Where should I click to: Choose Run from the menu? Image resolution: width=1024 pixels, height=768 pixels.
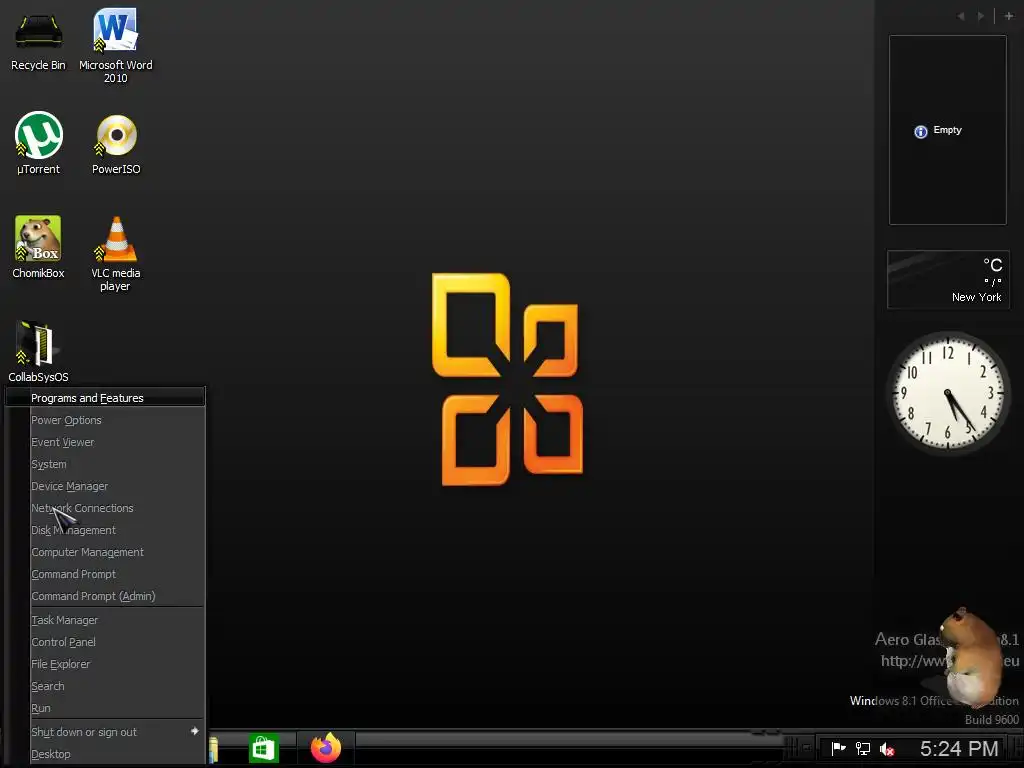(105, 708)
